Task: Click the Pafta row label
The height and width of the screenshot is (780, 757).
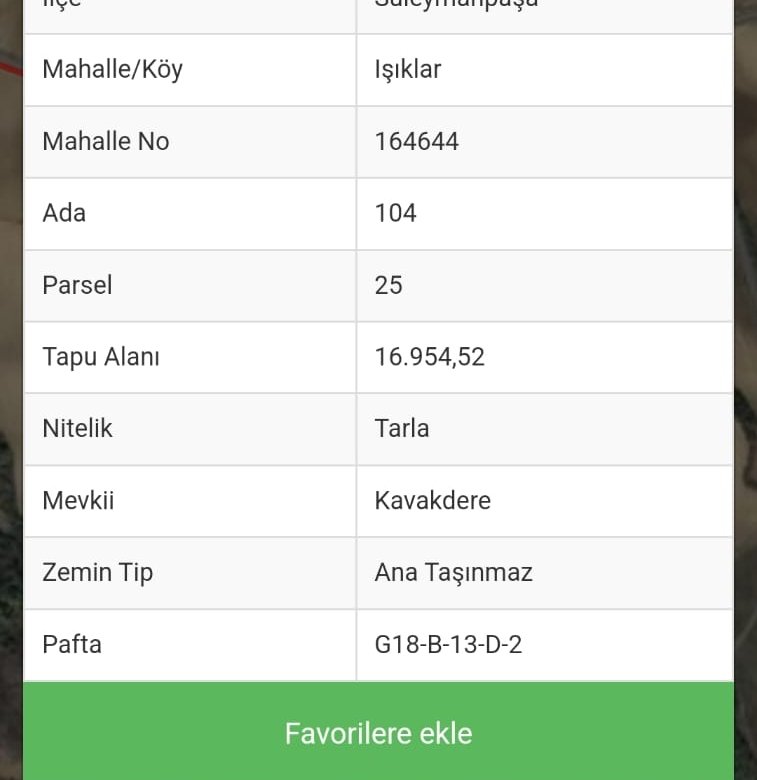Action: point(72,644)
